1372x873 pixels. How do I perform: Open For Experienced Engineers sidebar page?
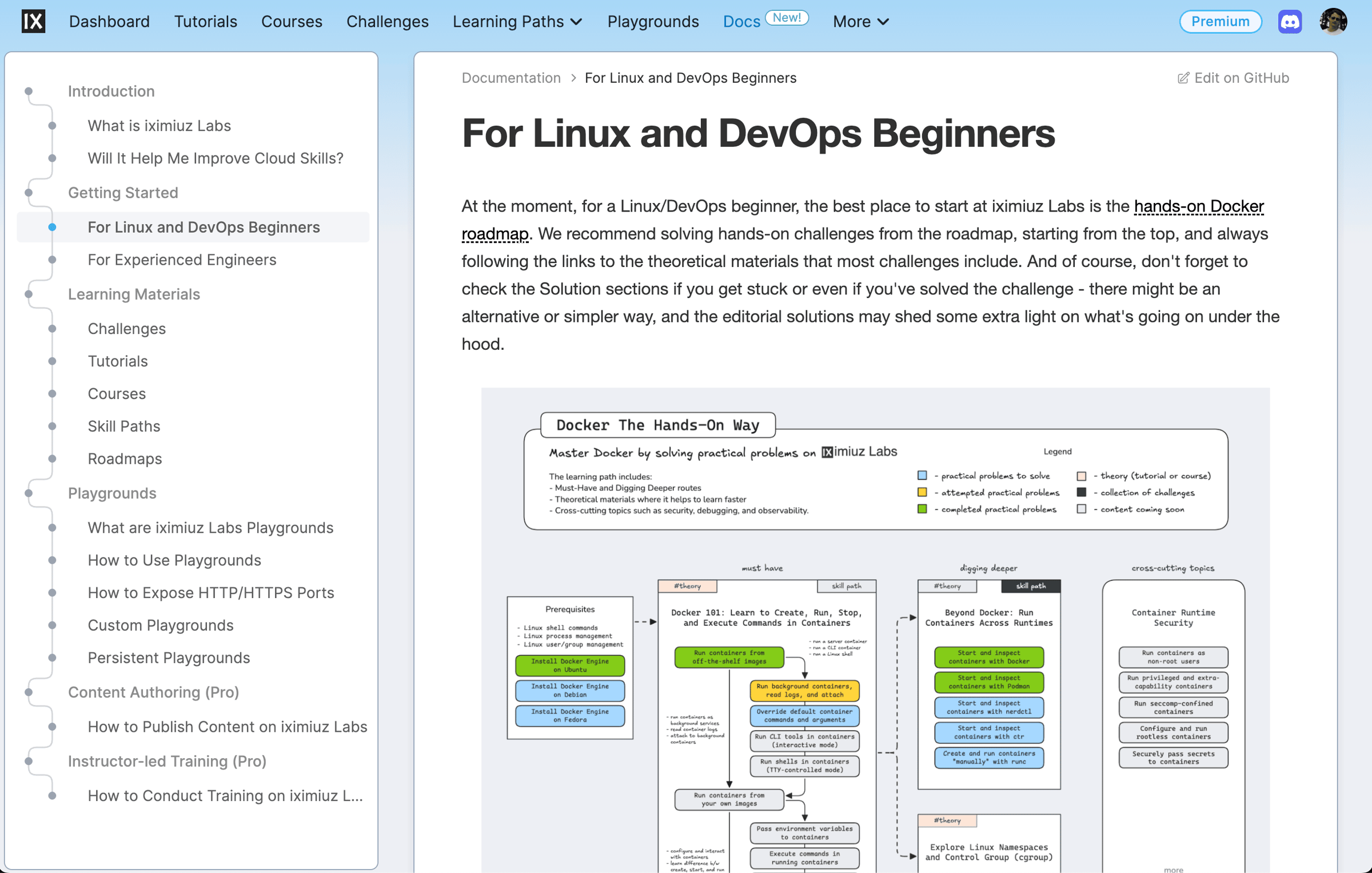coord(182,260)
